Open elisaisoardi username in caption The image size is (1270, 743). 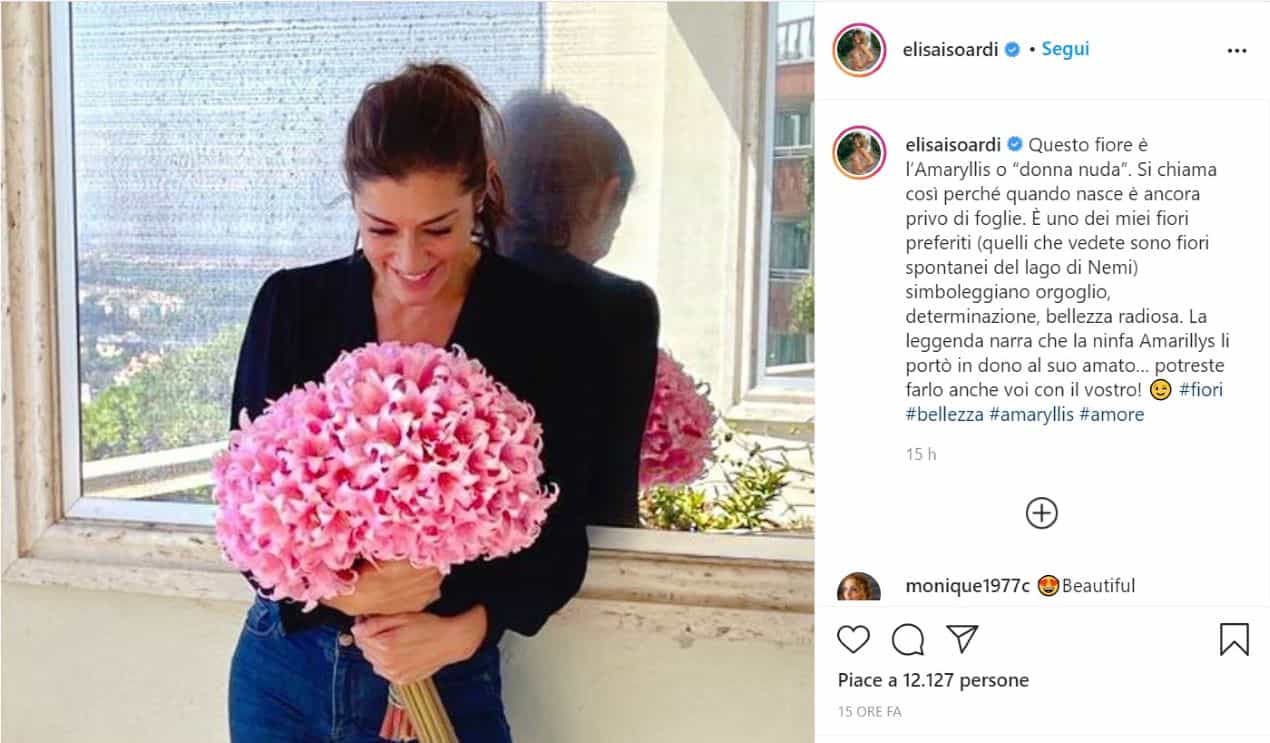[x=953, y=145]
